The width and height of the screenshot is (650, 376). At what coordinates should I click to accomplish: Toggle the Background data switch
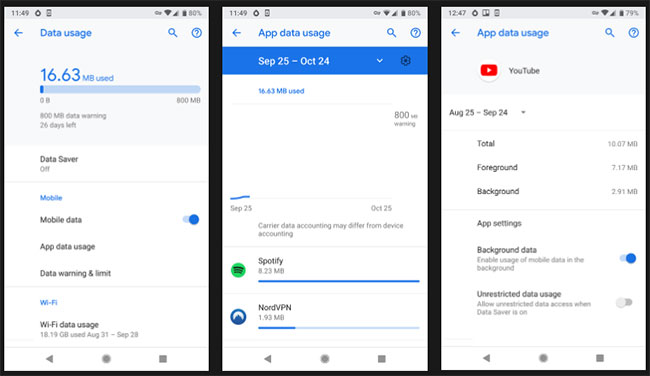coord(628,259)
